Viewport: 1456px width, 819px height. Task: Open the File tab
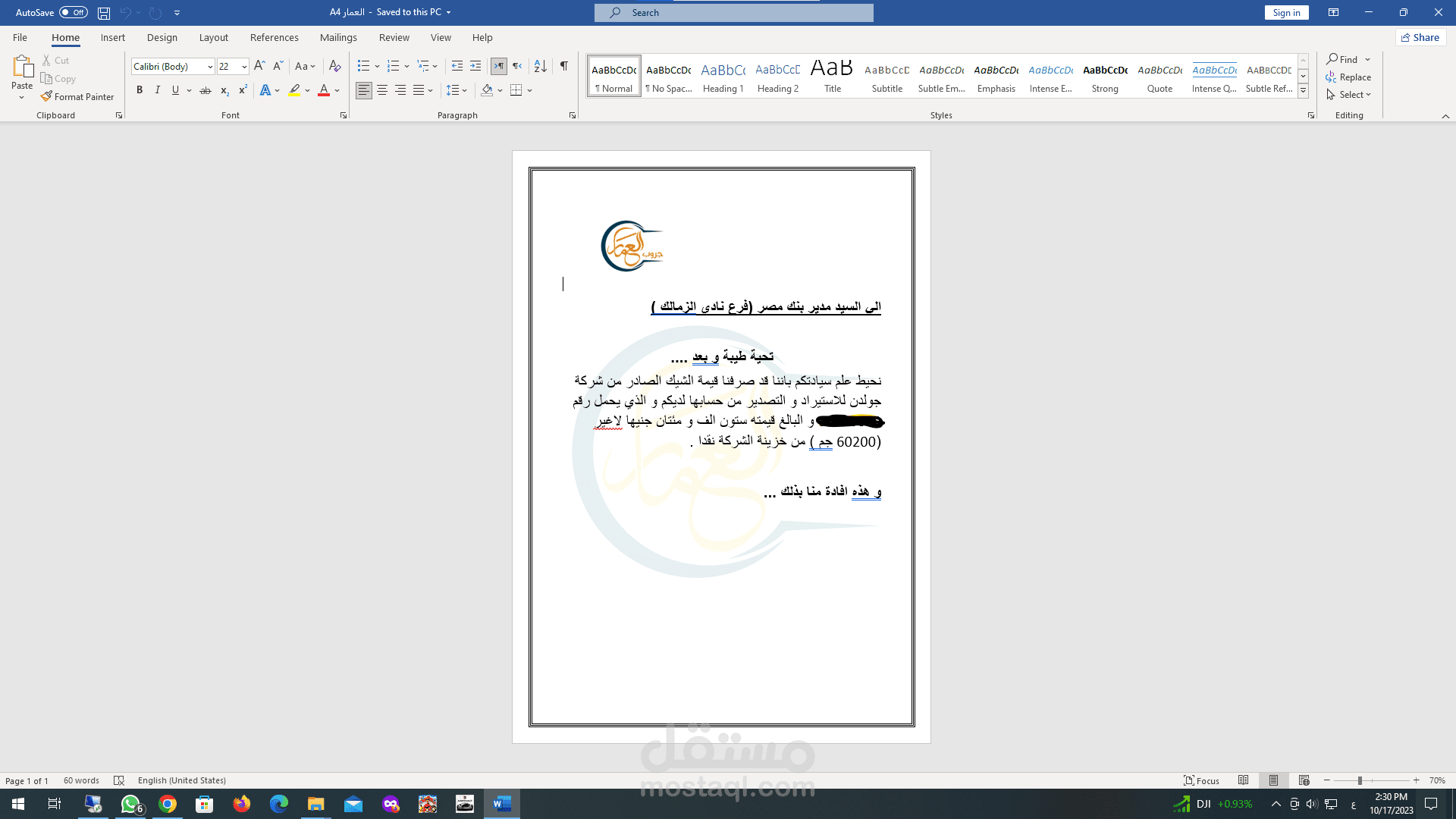point(20,37)
